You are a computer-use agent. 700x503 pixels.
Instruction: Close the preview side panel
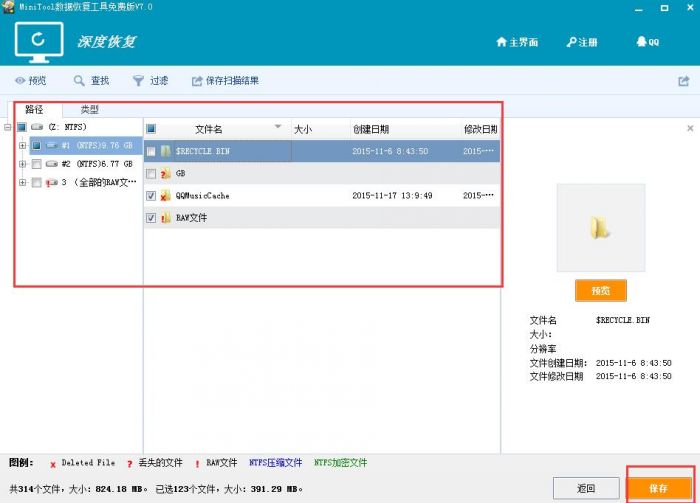[x=690, y=129]
